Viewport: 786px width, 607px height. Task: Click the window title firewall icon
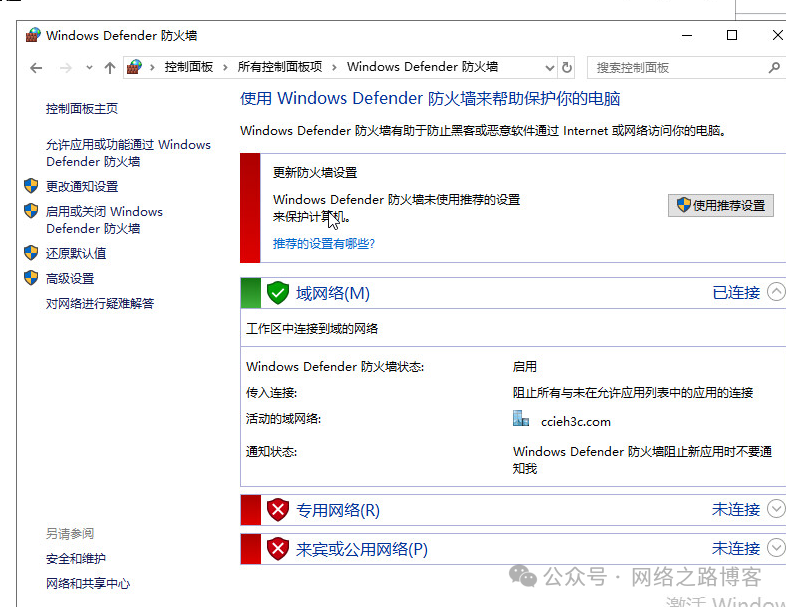click(33, 35)
